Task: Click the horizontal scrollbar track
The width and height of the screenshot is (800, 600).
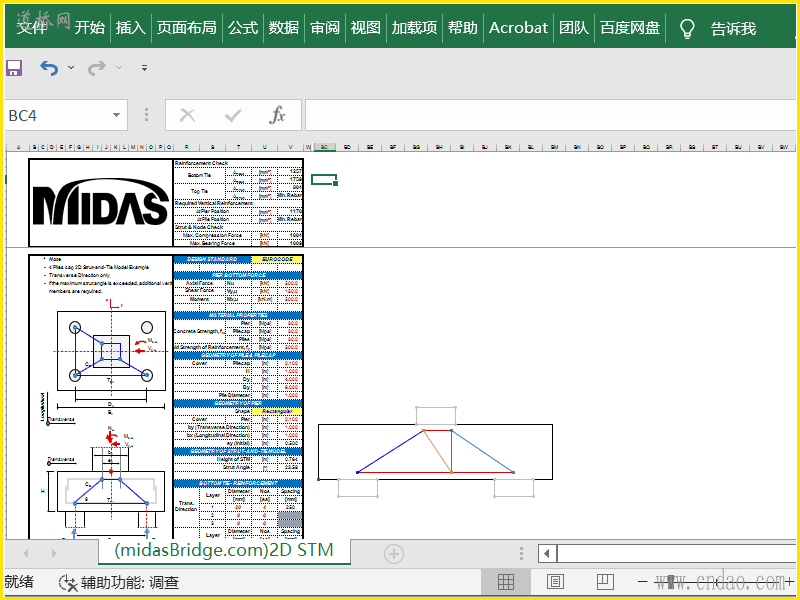Action: click(x=676, y=554)
